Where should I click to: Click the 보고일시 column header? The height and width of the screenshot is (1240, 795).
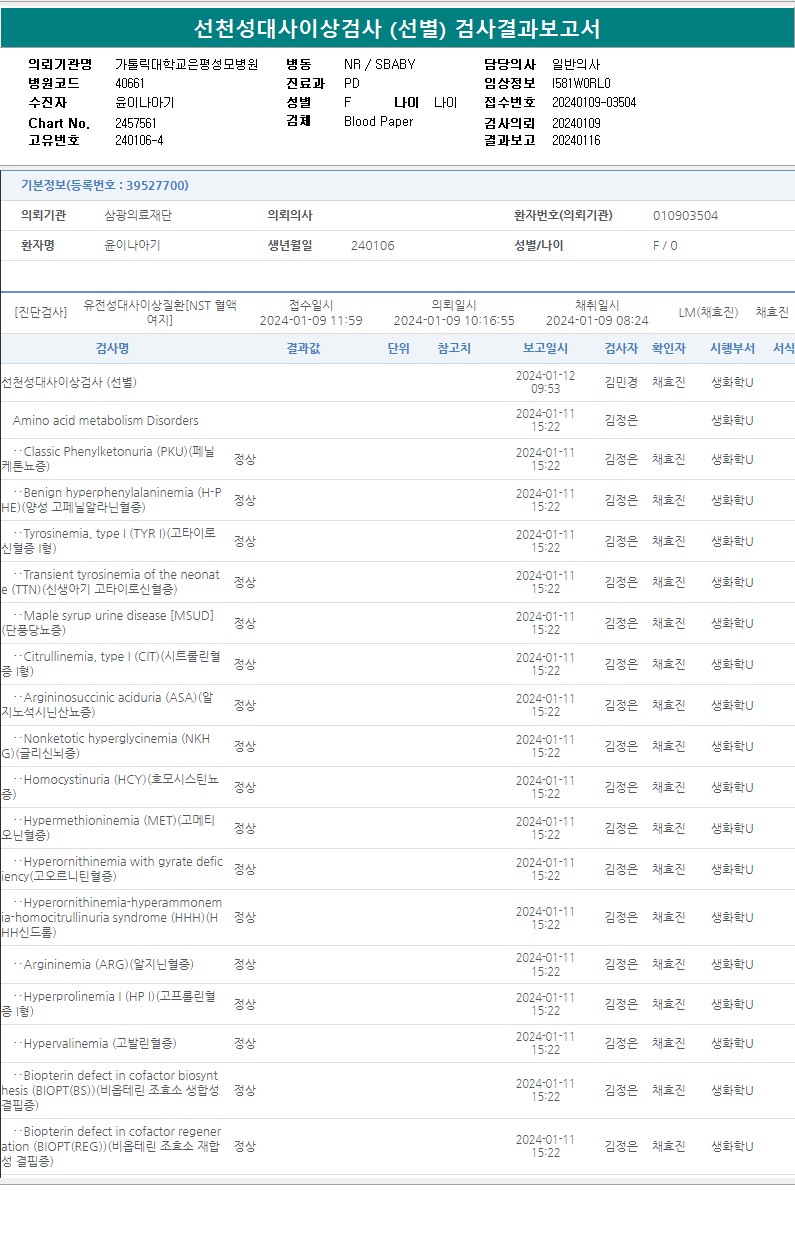[x=545, y=348]
